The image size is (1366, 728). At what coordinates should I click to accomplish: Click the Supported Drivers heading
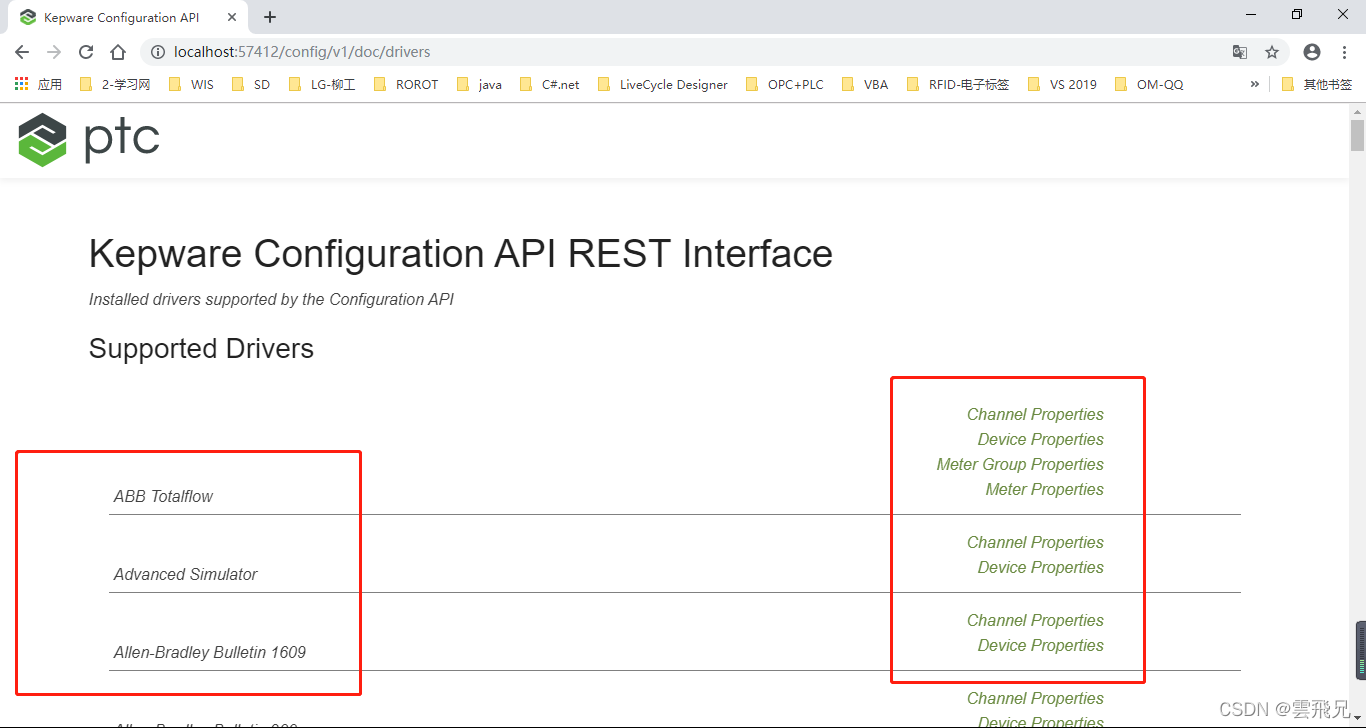point(201,349)
